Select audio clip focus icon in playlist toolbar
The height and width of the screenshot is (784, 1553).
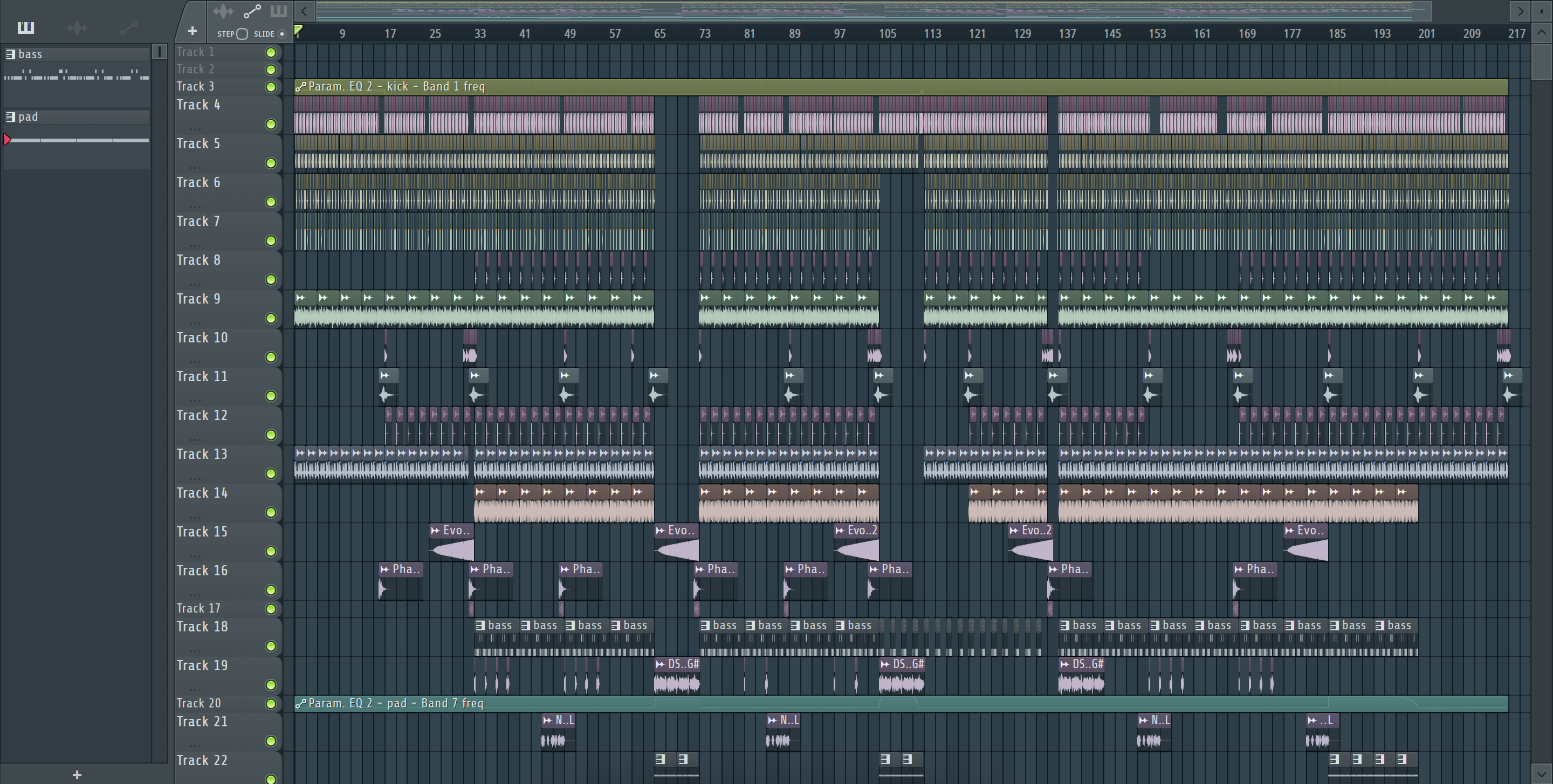pyautogui.click(x=223, y=11)
